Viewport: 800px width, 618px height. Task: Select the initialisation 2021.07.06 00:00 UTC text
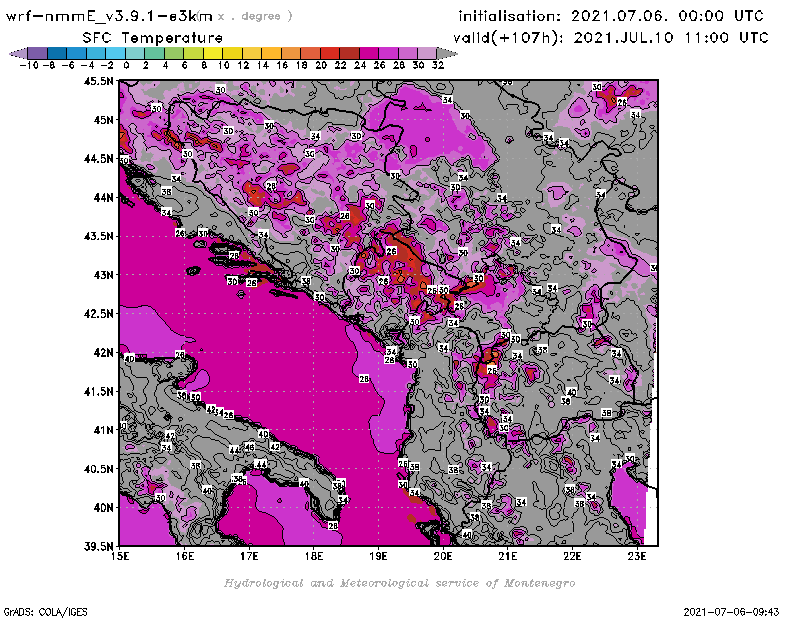[x=611, y=16]
